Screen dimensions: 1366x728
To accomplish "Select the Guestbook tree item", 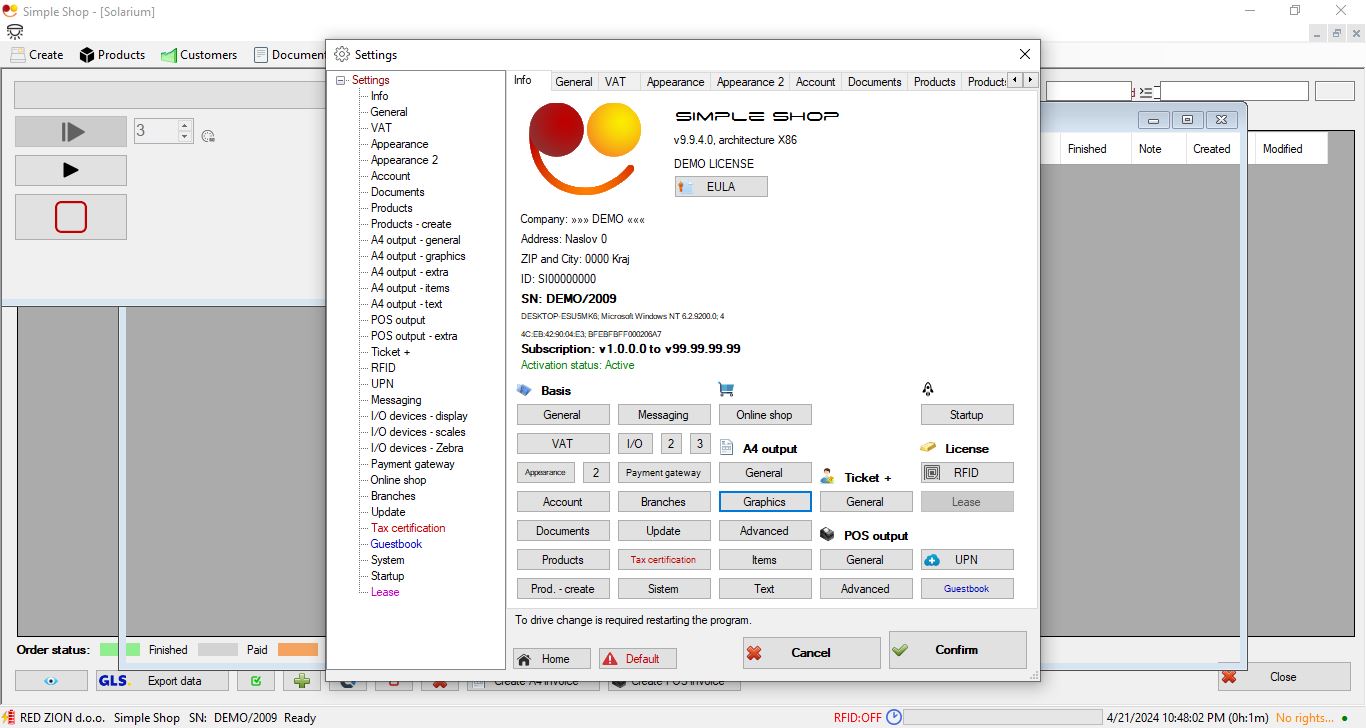I will tap(396, 544).
